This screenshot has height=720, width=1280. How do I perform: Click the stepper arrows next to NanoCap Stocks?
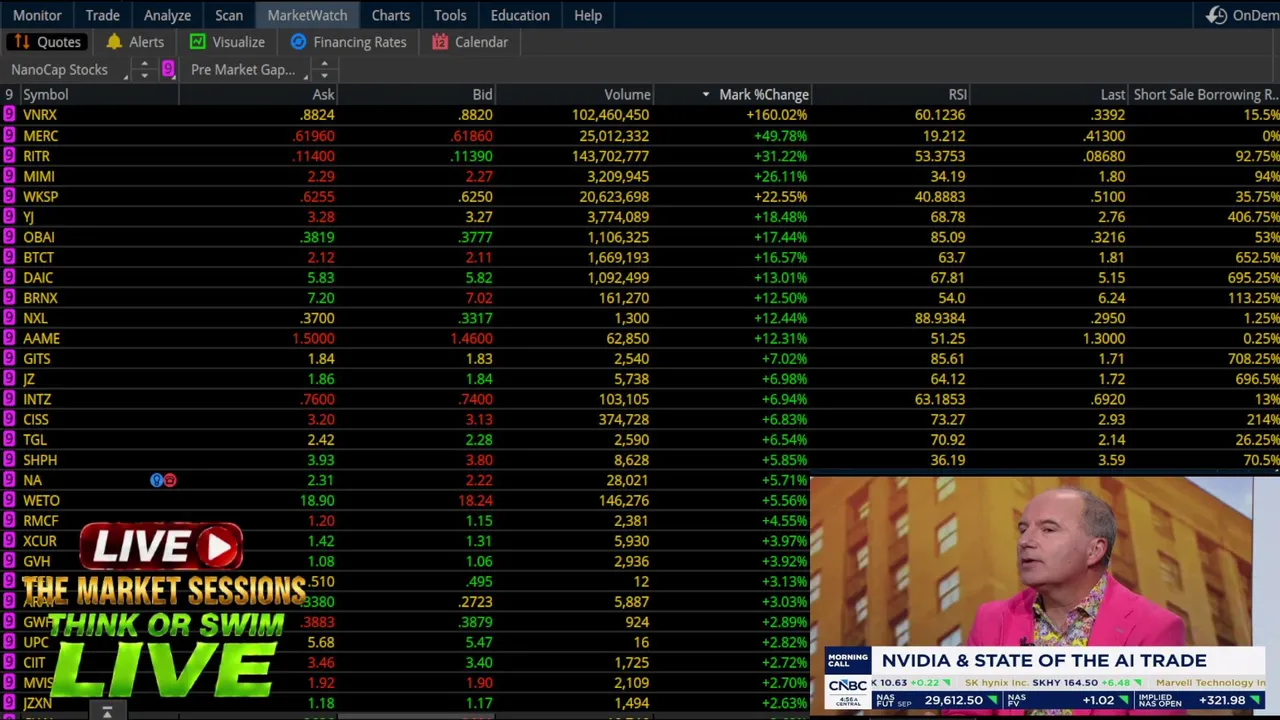pos(144,69)
